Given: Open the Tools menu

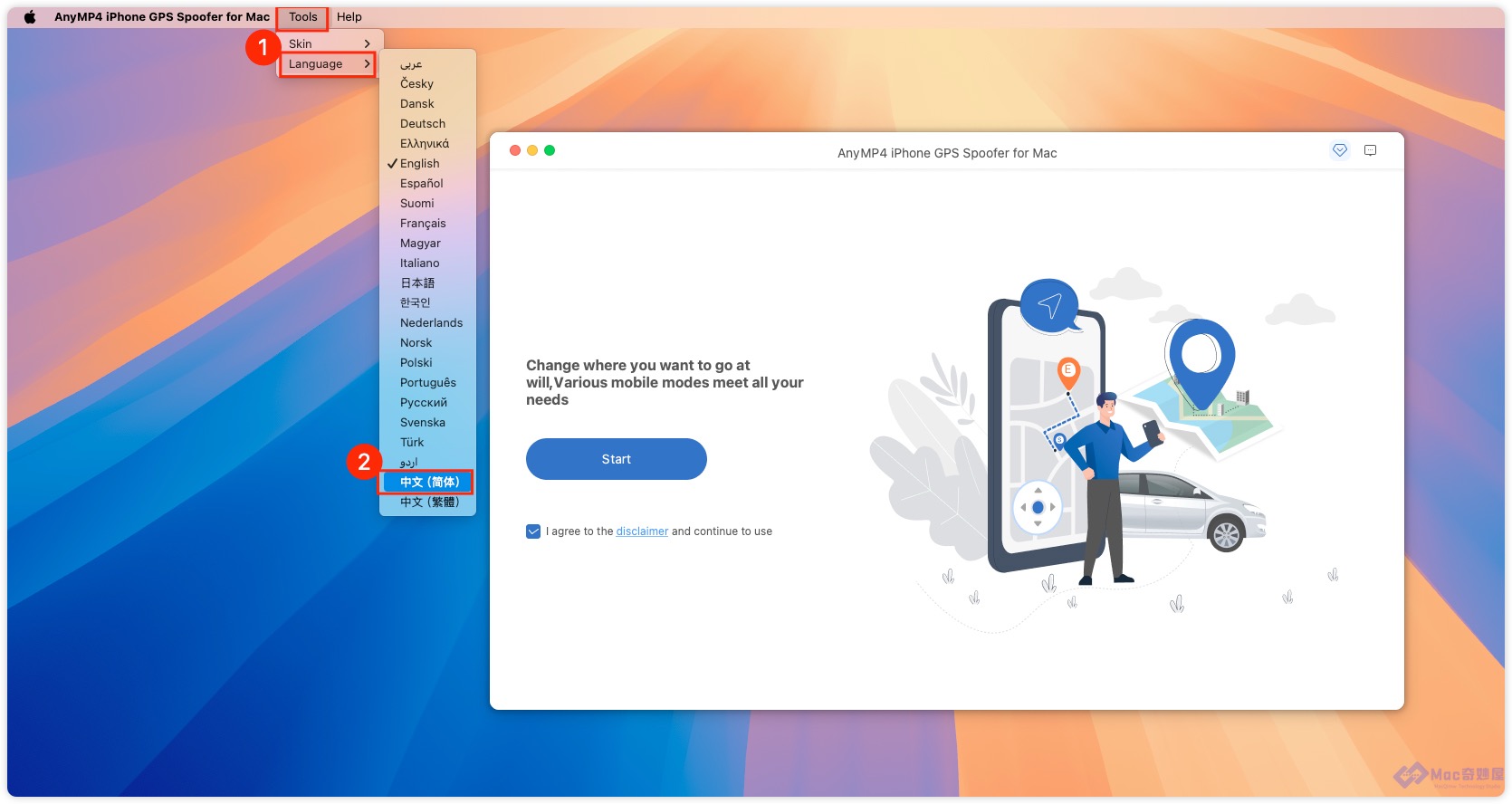Looking at the screenshot, I should tap(303, 16).
